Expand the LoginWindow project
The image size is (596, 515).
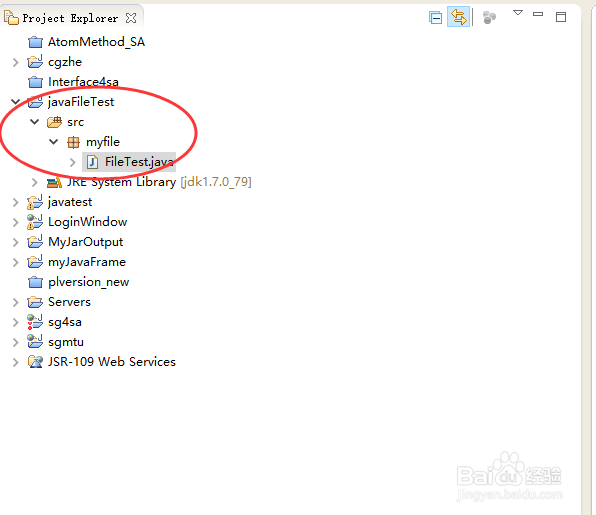[16, 222]
